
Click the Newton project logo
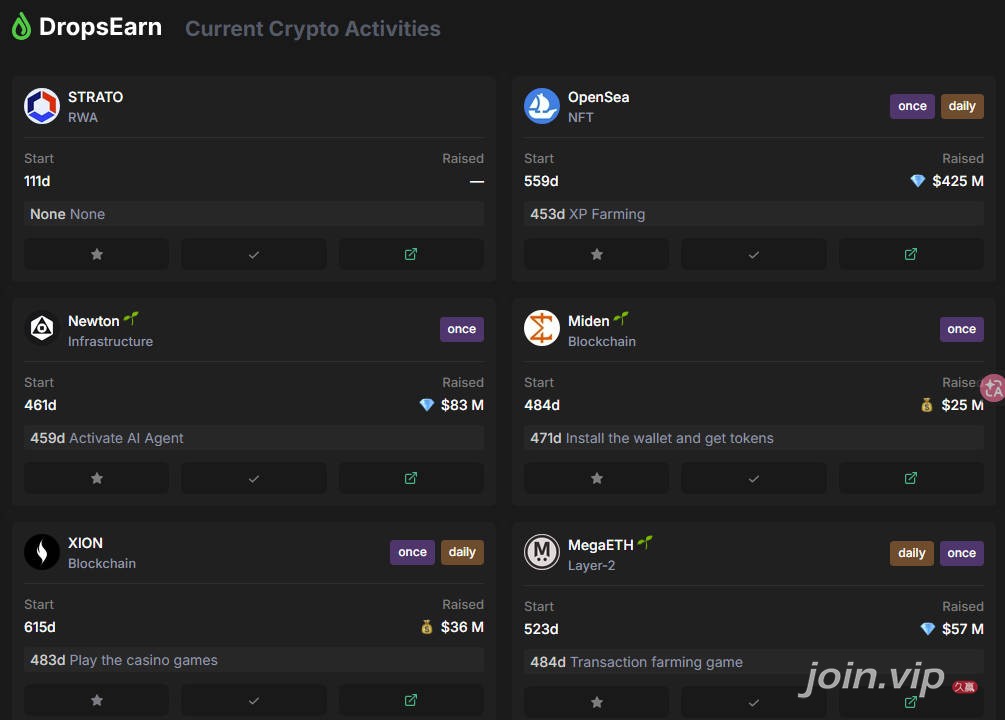click(42, 328)
